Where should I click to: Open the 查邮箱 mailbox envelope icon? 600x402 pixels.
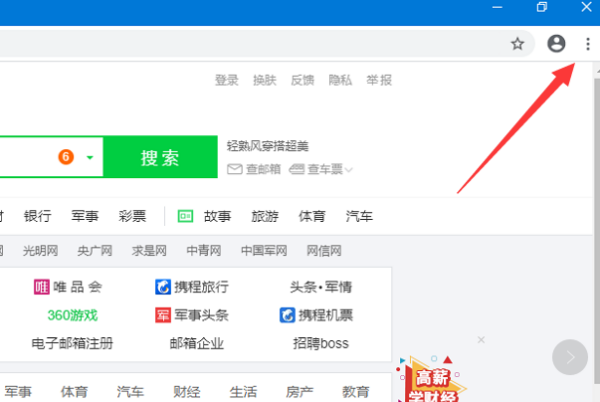point(235,169)
